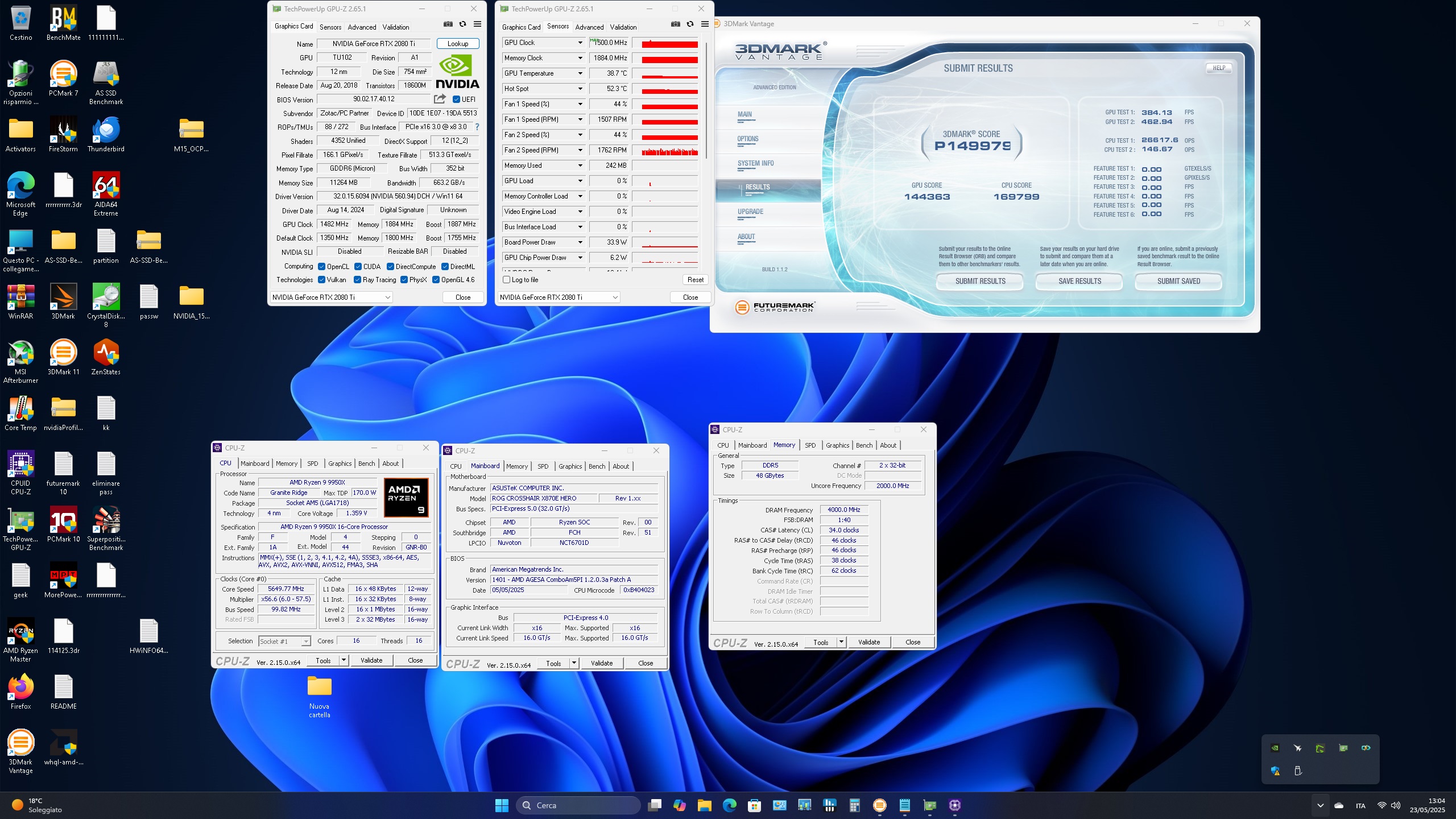This screenshot has width=1456, height=819.
Task: Open MSI Afterburner desktop icon
Action: pyautogui.click(x=20, y=362)
